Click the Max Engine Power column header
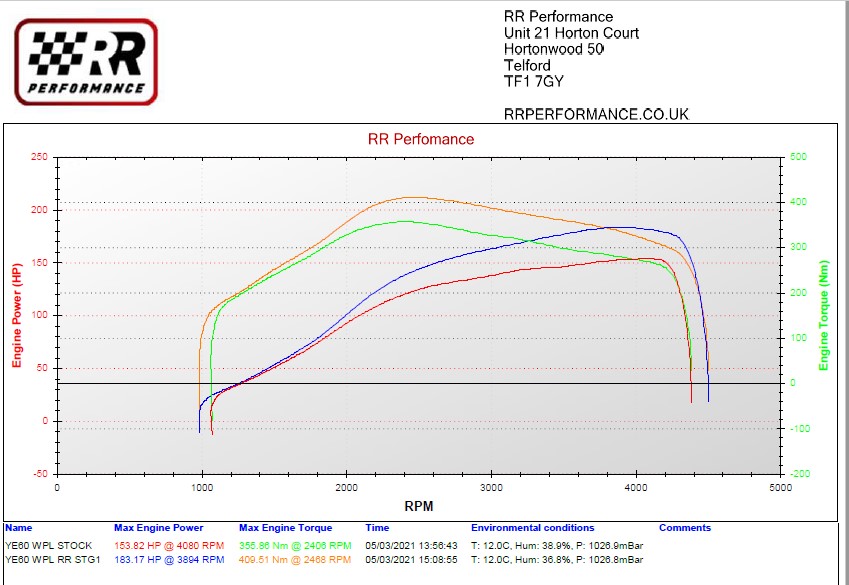The image size is (849, 585). click(x=158, y=528)
